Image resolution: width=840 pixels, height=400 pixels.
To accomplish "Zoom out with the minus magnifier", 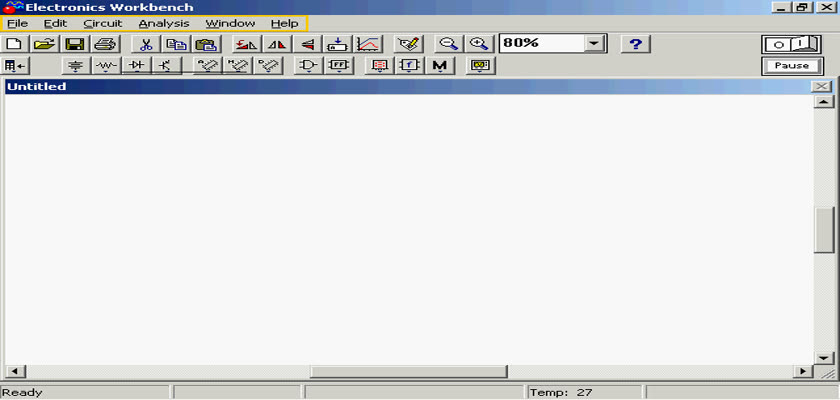I will click(x=449, y=44).
